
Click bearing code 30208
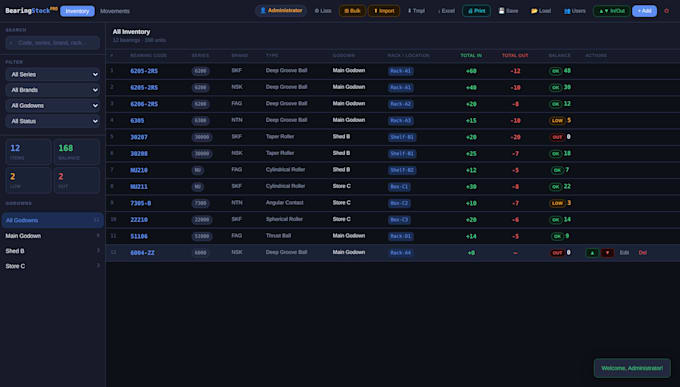[x=139, y=154]
